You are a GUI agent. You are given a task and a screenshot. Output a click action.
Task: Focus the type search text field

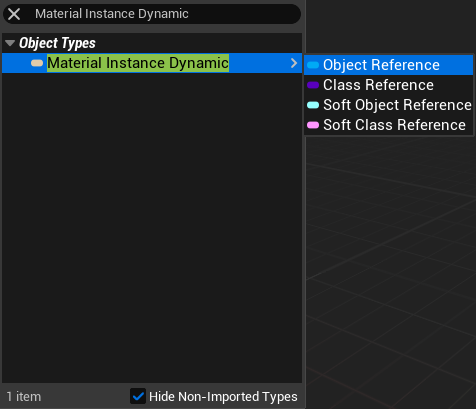click(160, 14)
